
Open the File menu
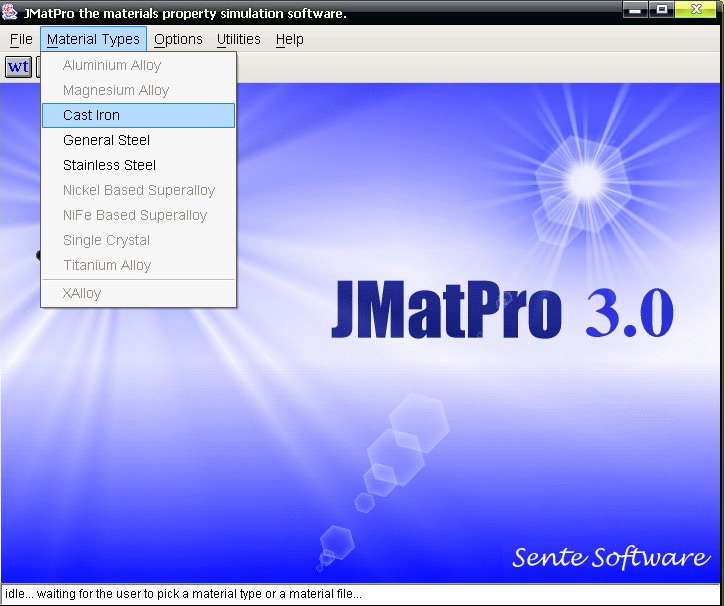coord(21,39)
